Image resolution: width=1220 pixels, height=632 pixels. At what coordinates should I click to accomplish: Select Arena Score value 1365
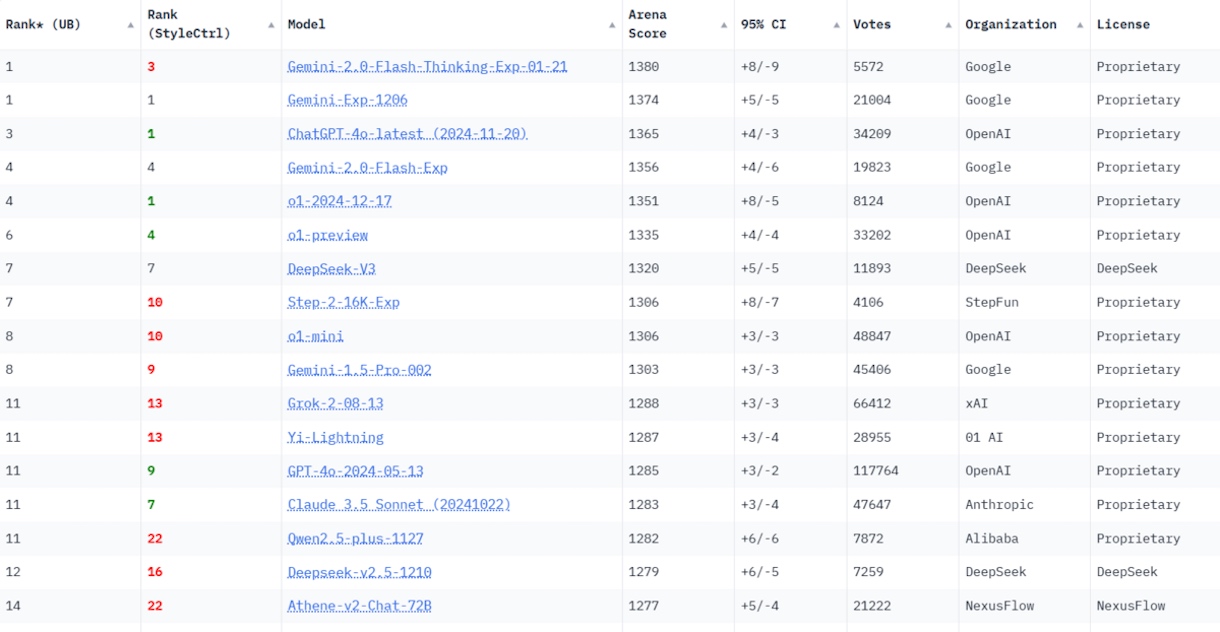click(643, 134)
